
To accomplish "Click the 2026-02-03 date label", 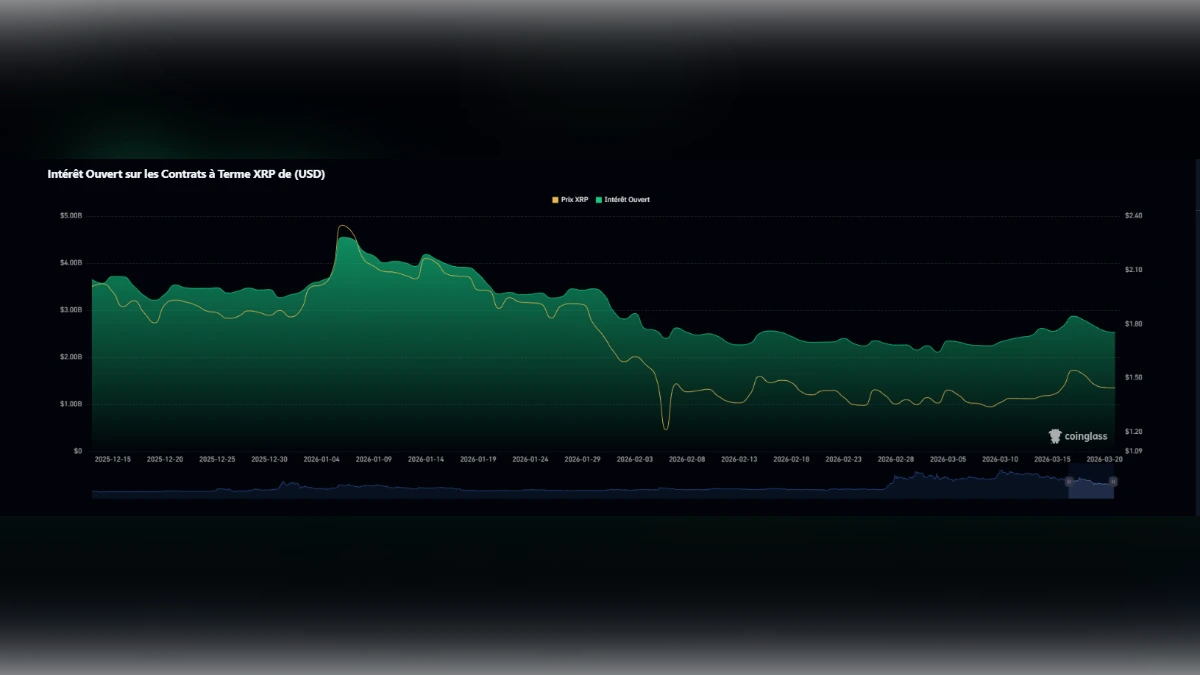I will pyautogui.click(x=636, y=458).
